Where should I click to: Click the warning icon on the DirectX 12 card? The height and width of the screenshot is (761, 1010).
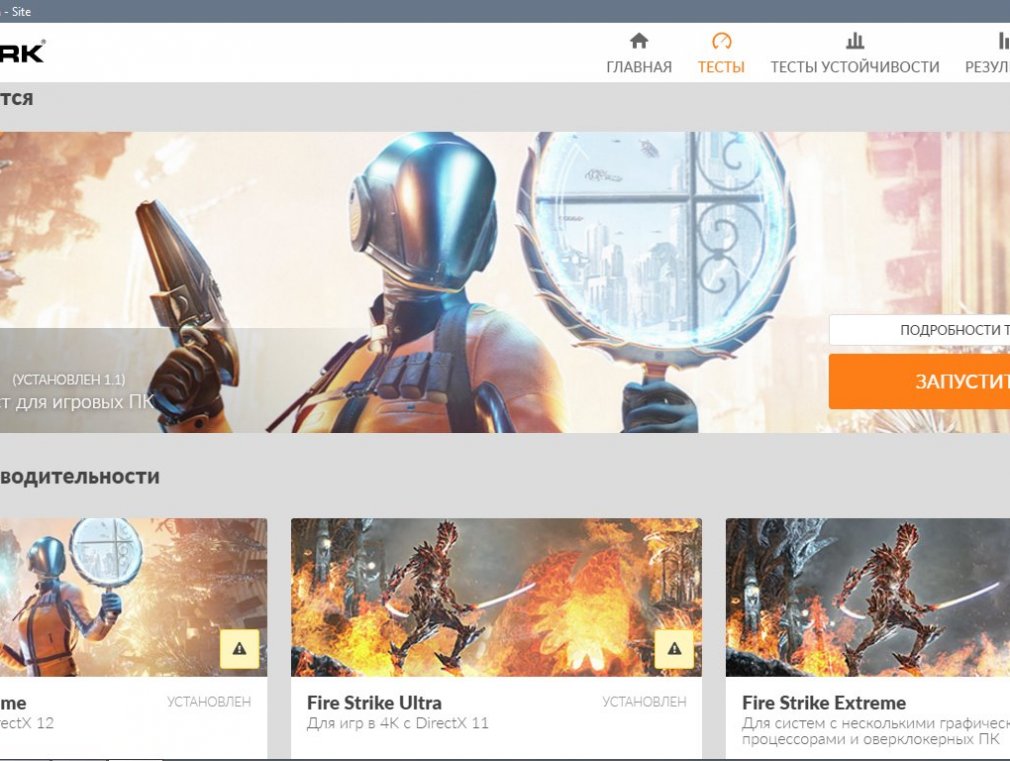coord(240,649)
